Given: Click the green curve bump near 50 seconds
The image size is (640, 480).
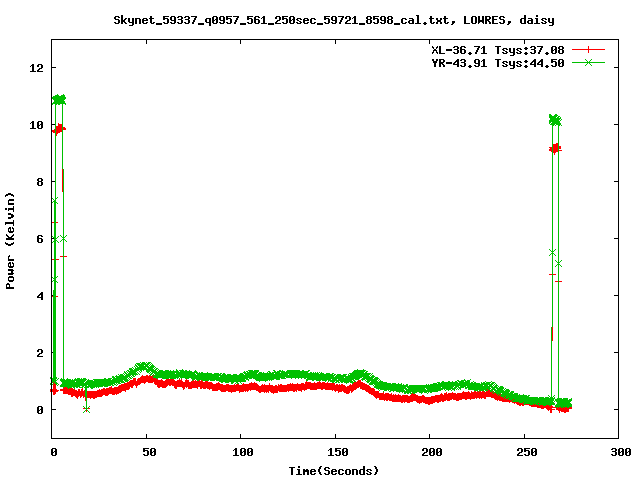Looking at the screenshot, I should 145,368.
